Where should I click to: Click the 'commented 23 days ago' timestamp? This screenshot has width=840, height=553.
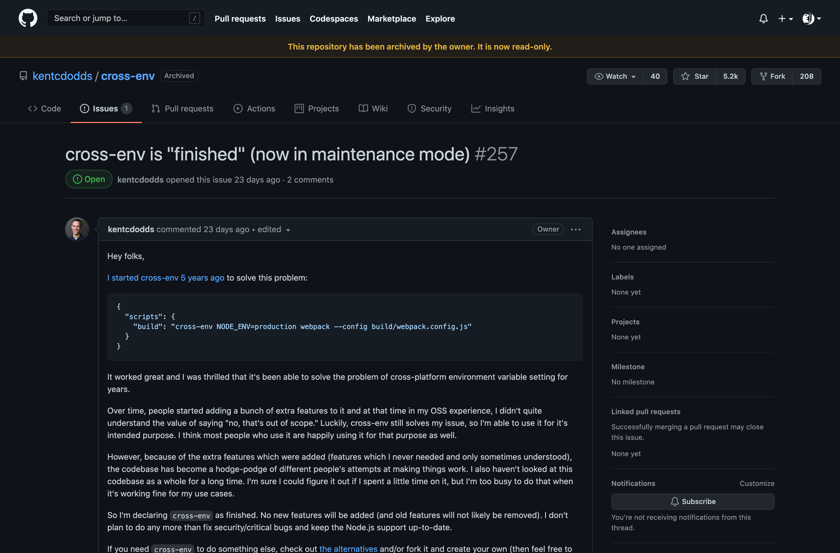202,229
